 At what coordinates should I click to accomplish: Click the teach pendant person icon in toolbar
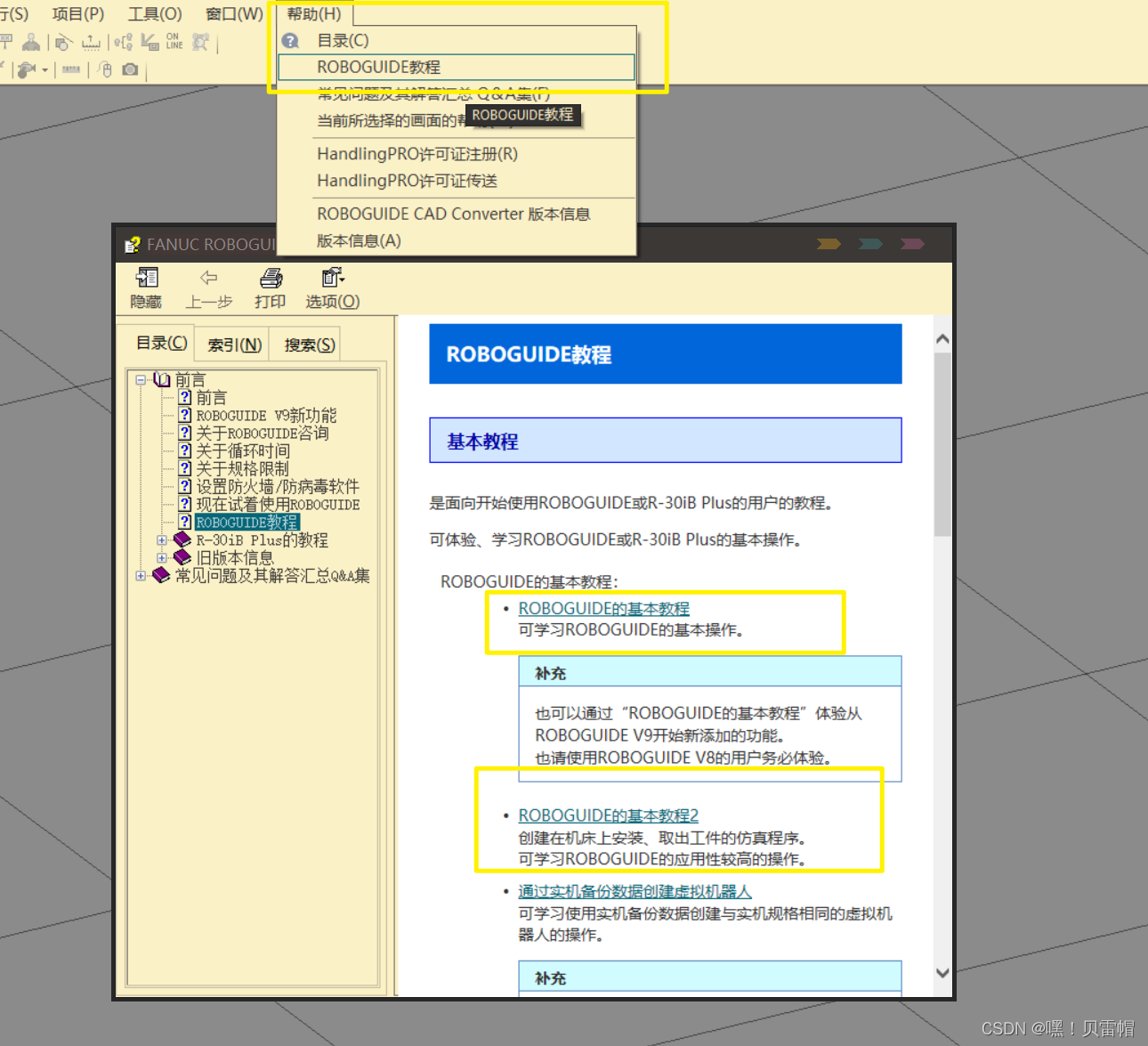pos(31,42)
